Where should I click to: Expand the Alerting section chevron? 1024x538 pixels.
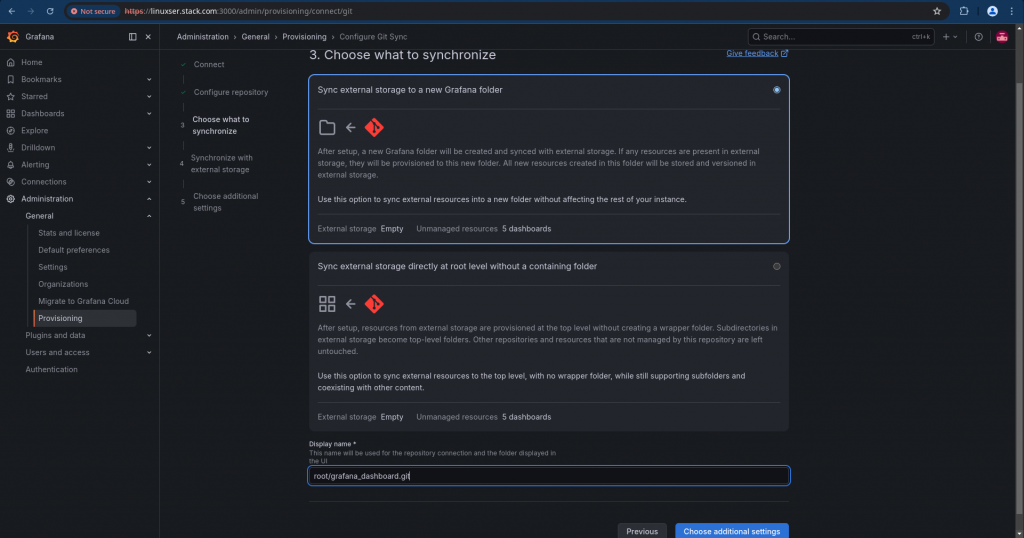(x=149, y=165)
